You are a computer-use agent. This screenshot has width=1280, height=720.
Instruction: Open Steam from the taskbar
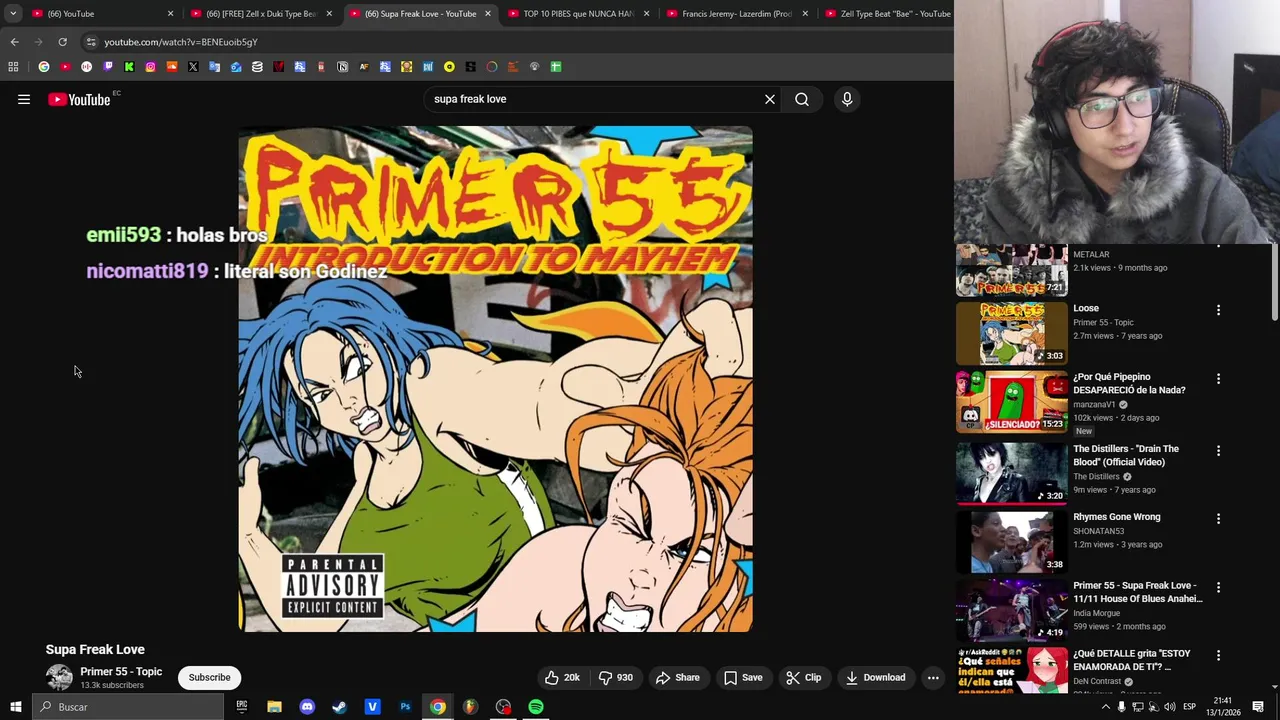[x=340, y=707]
